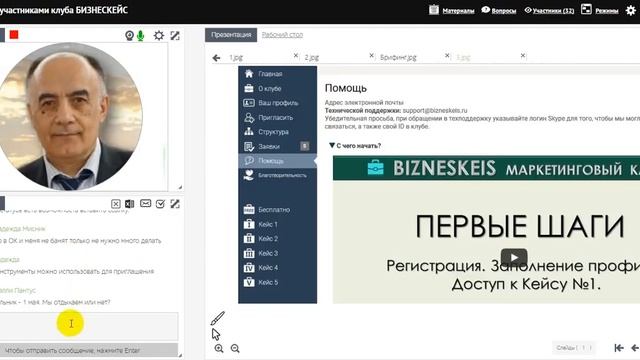640x360 pixels.
Task: Toggle the checkmark icon in chat toolbar
Action: coord(160,204)
